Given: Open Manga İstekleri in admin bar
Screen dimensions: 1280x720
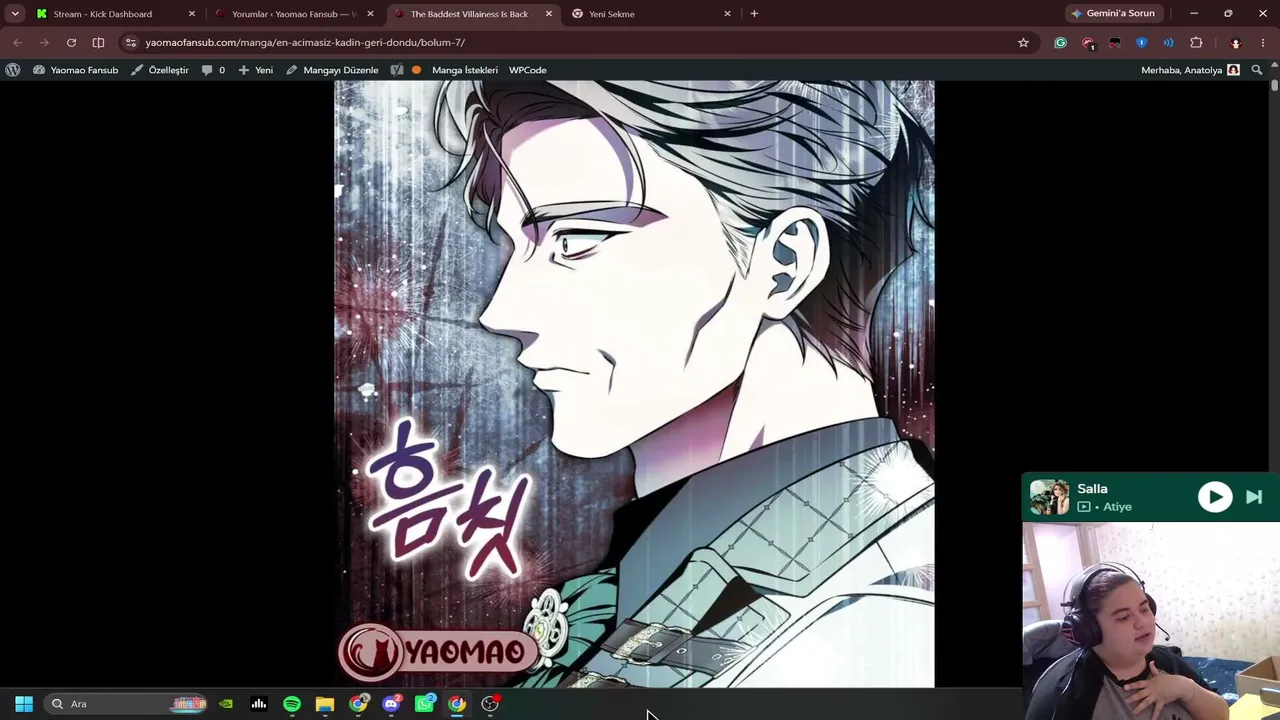Looking at the screenshot, I should point(465,70).
